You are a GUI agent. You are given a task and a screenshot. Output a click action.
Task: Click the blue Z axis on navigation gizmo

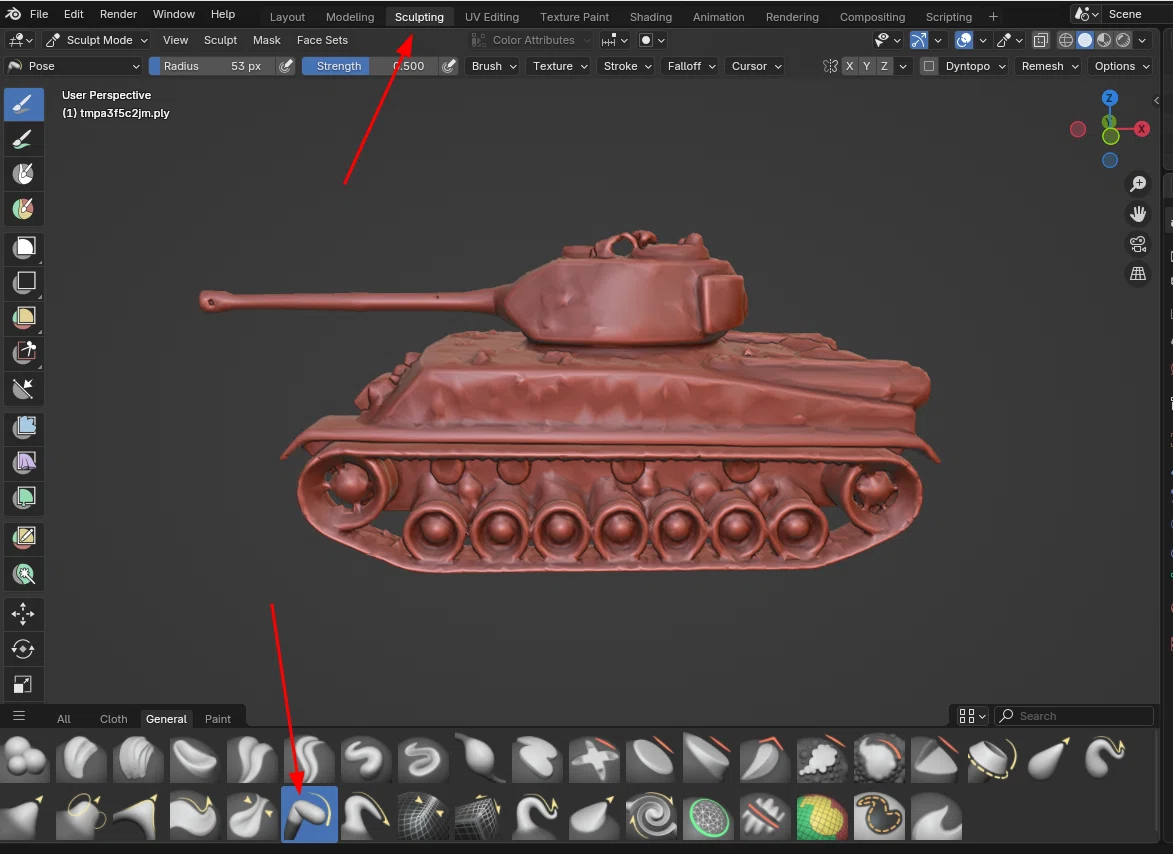[x=1110, y=98]
